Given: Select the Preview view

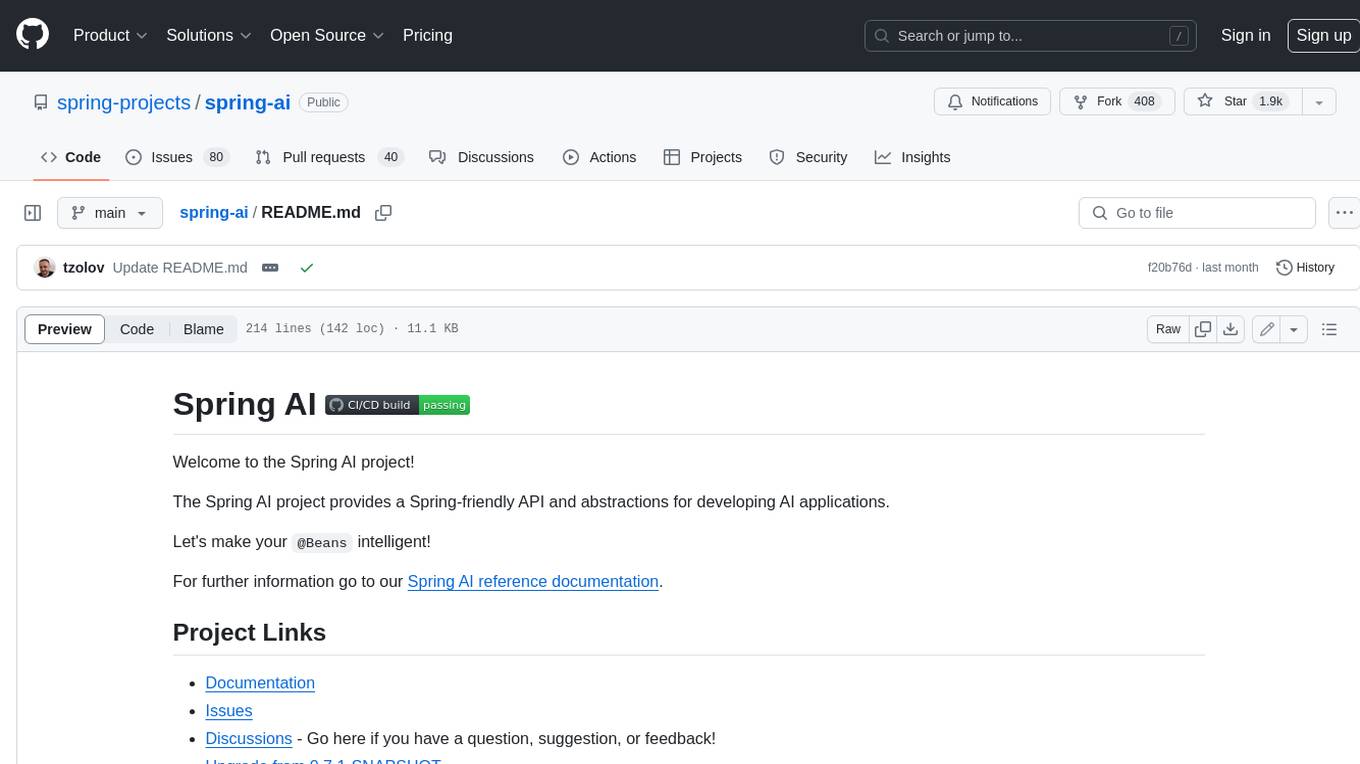Looking at the screenshot, I should click(x=64, y=329).
